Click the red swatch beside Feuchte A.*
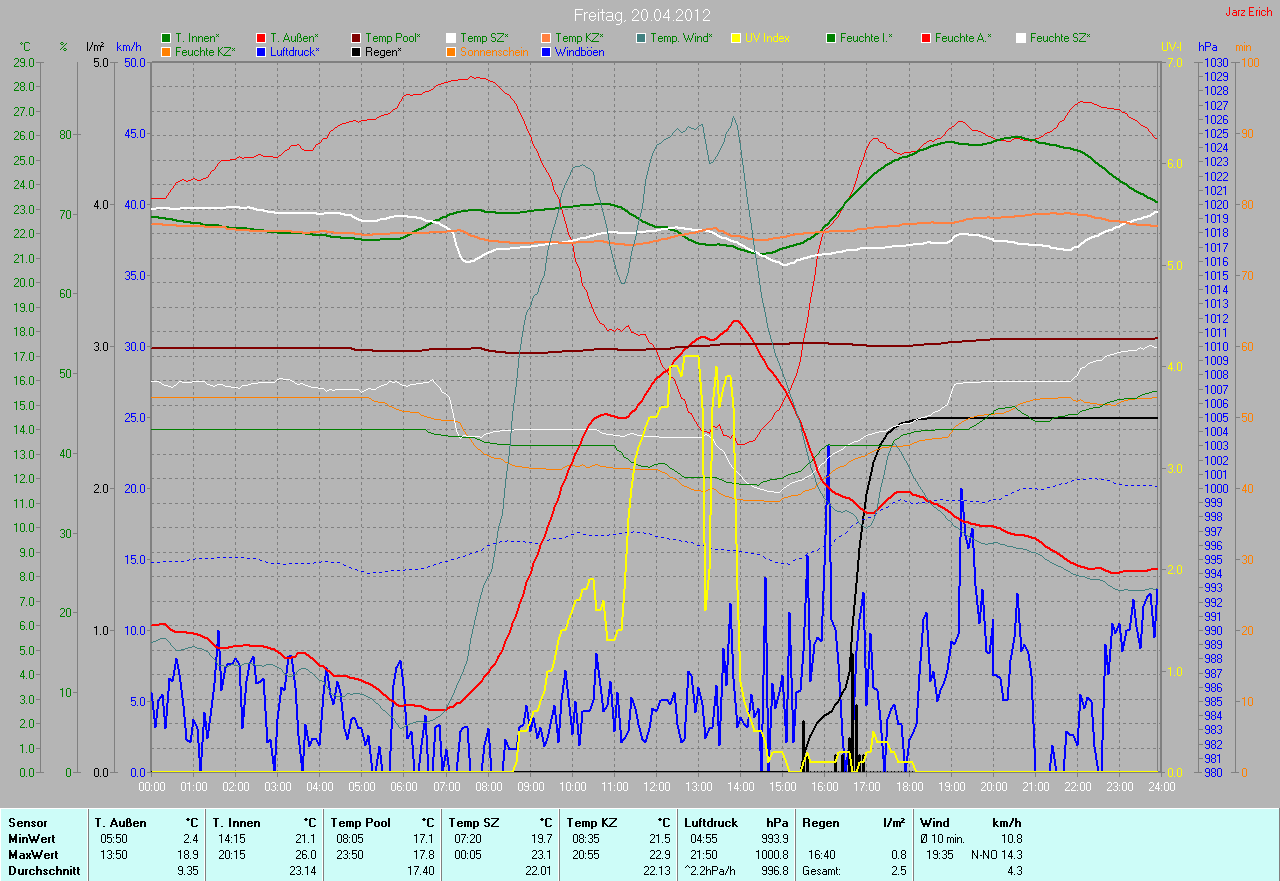Screen dimensions: 1280x881 tap(926, 38)
